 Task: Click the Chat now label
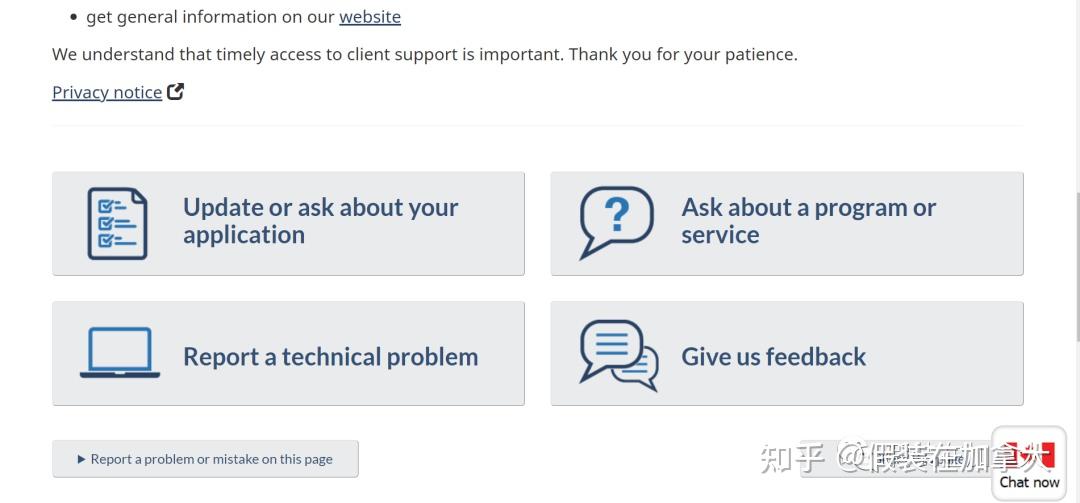[x=1029, y=482]
